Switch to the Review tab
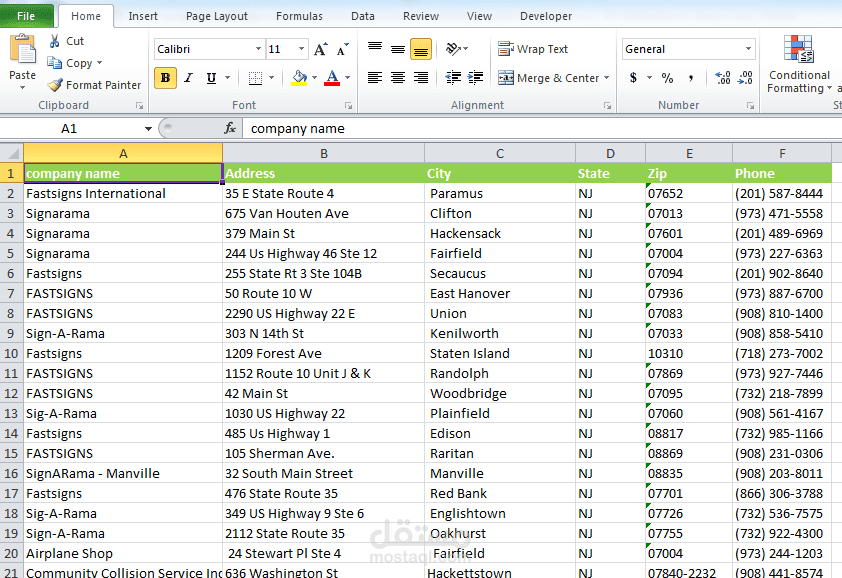Image resolution: width=842 pixels, height=578 pixels. (x=421, y=16)
